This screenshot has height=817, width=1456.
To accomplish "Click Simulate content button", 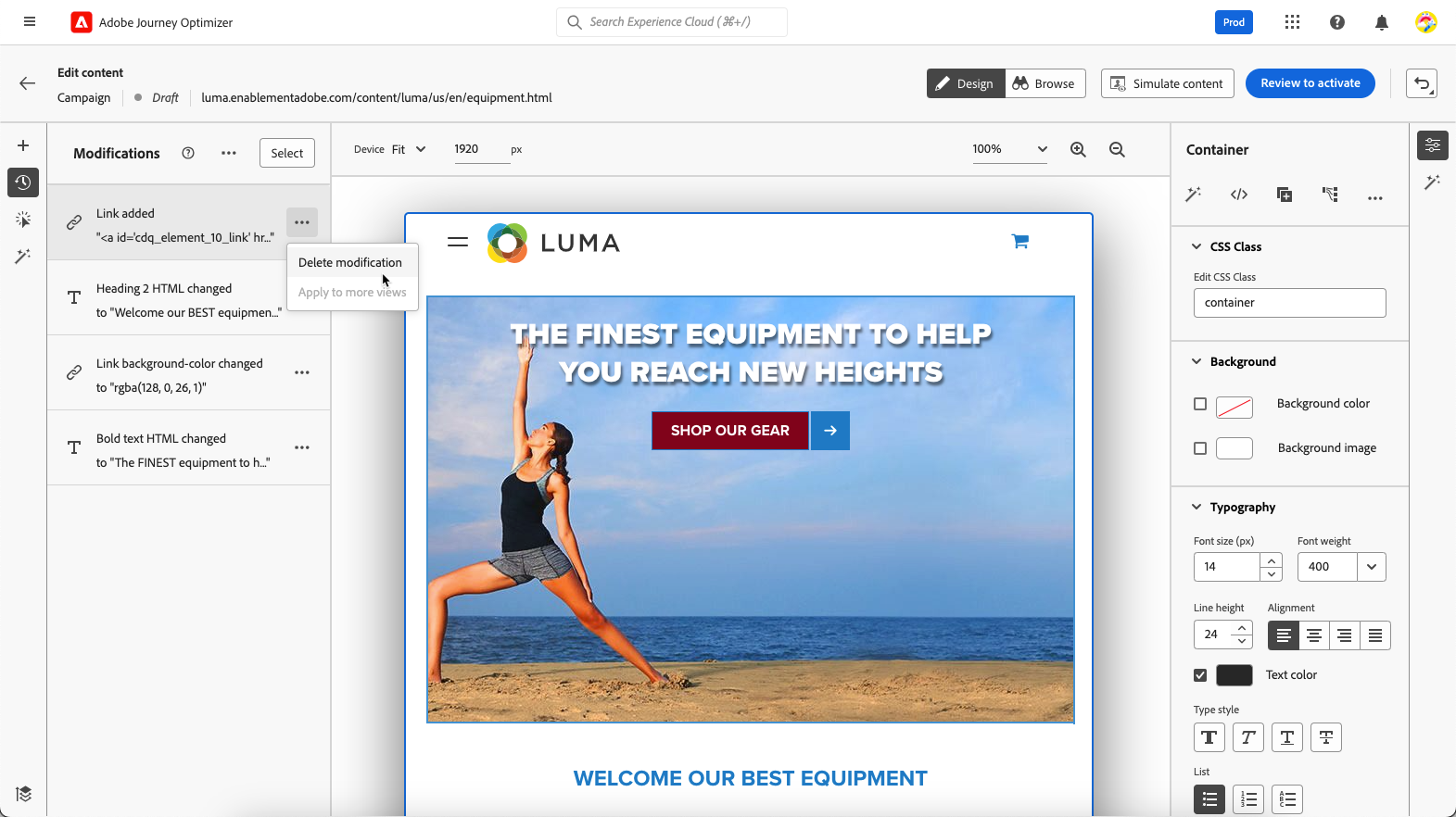I will click(1167, 83).
